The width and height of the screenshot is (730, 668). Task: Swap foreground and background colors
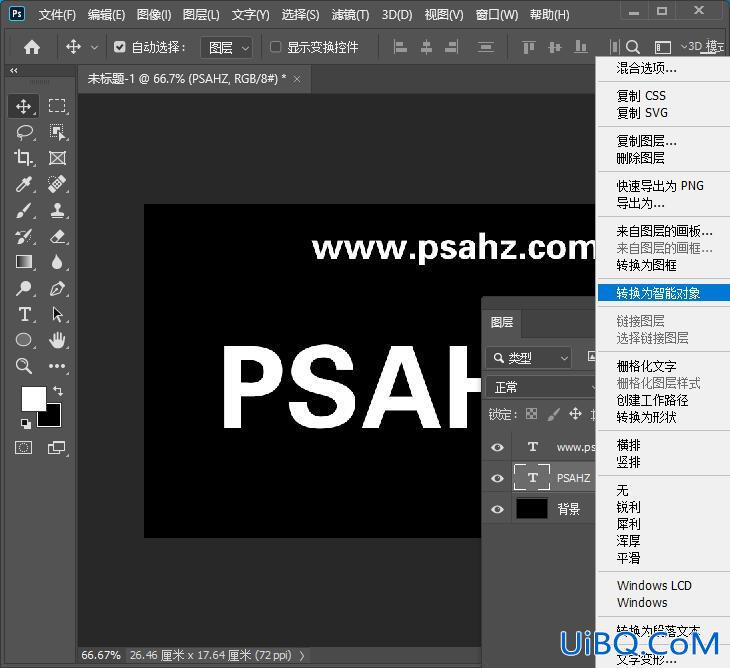tap(58, 391)
